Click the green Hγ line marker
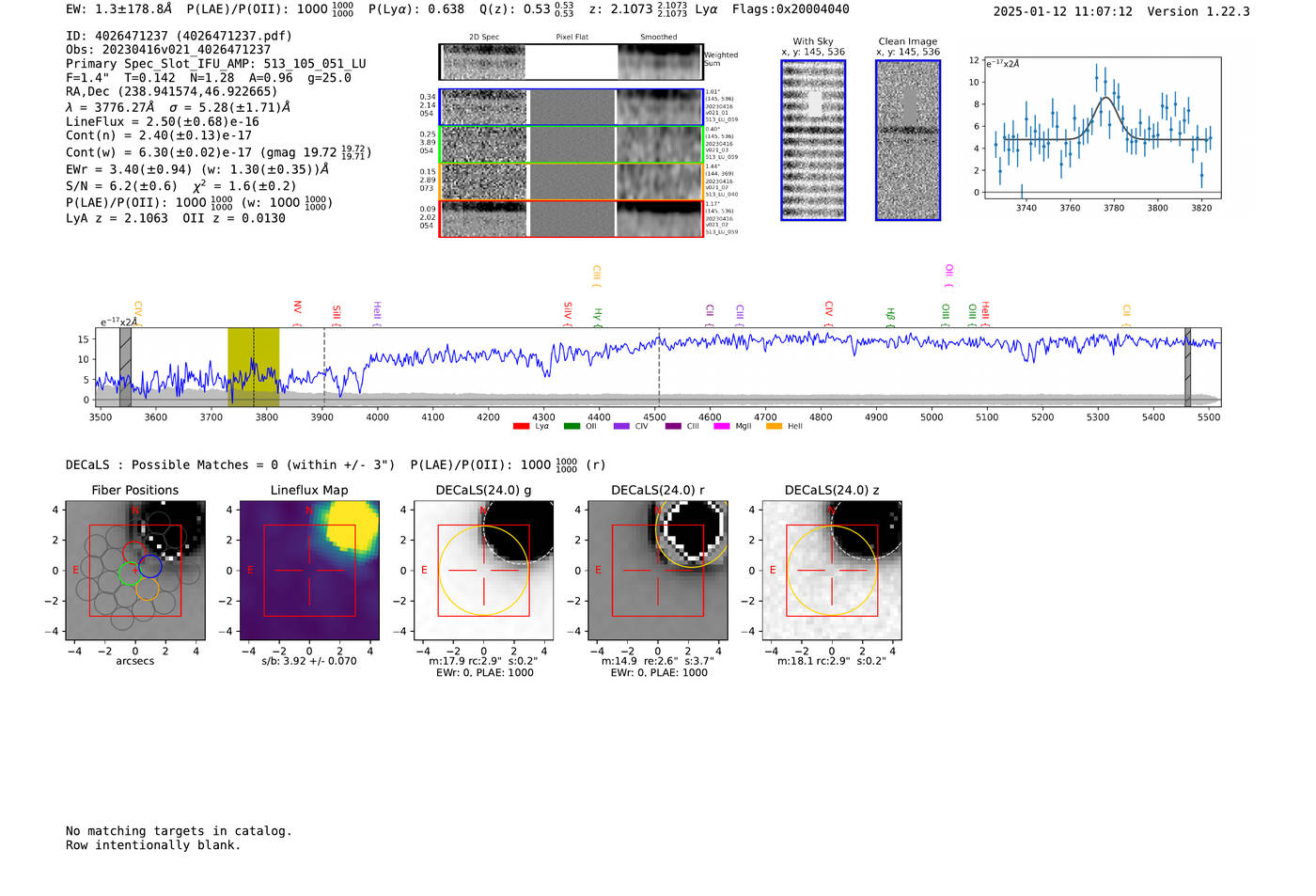Viewport: 1316px width, 896px height. (597, 317)
